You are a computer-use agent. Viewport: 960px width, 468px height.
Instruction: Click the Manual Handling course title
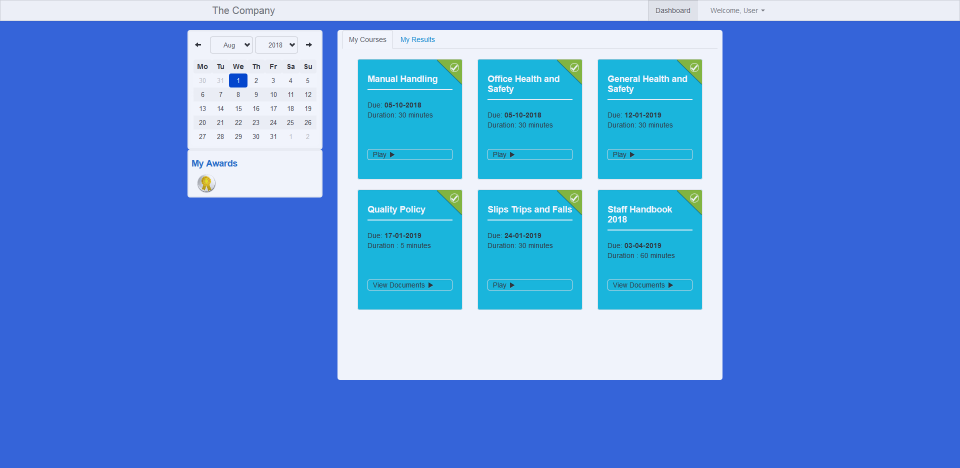click(x=402, y=79)
